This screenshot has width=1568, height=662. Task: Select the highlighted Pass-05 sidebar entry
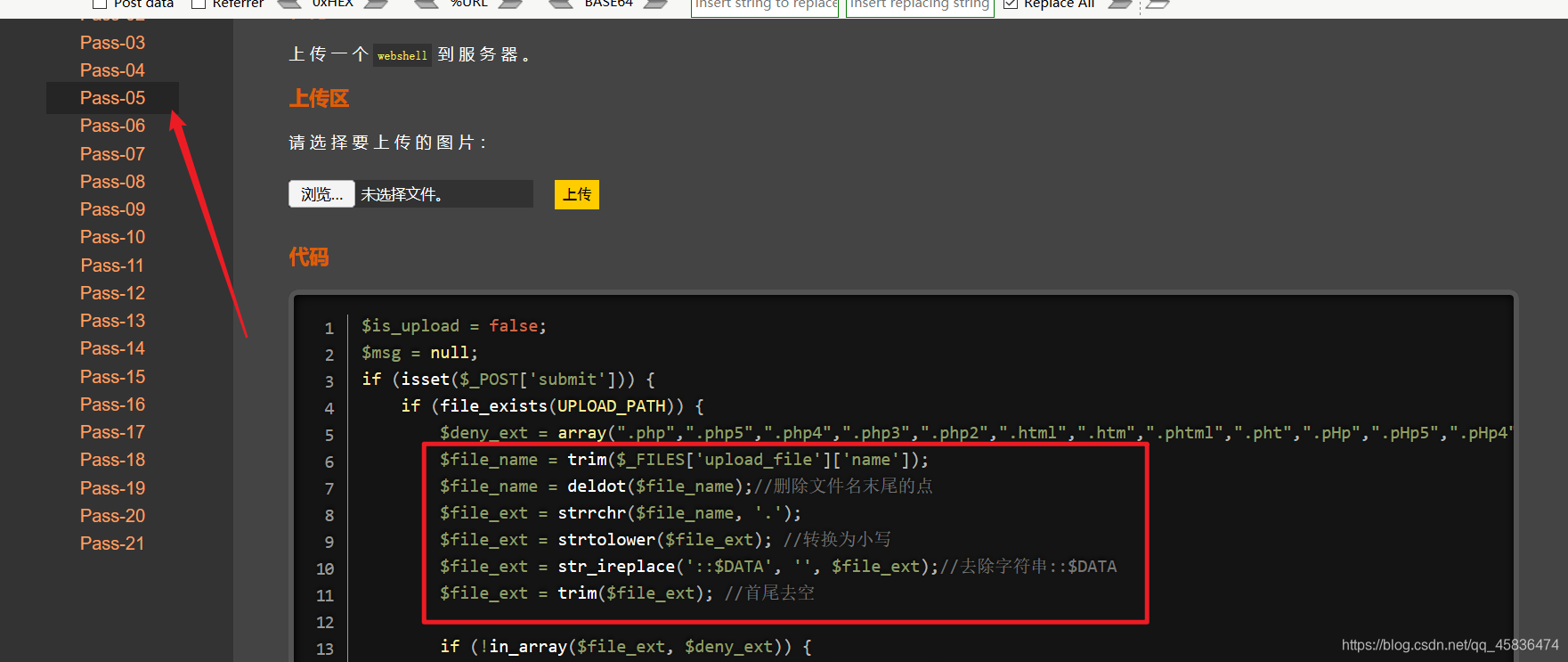pyautogui.click(x=112, y=98)
